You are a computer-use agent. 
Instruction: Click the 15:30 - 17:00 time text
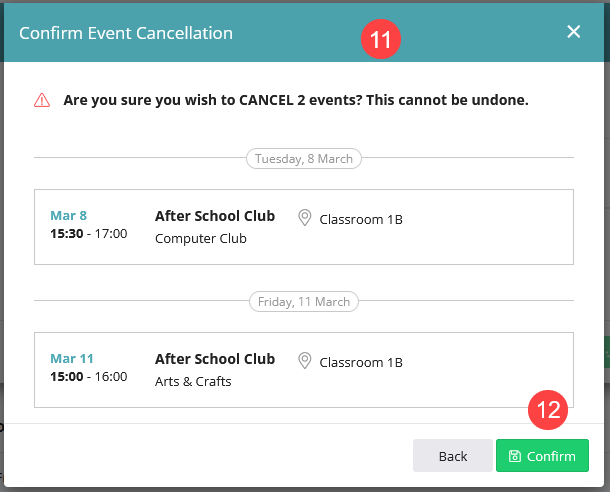coord(89,233)
